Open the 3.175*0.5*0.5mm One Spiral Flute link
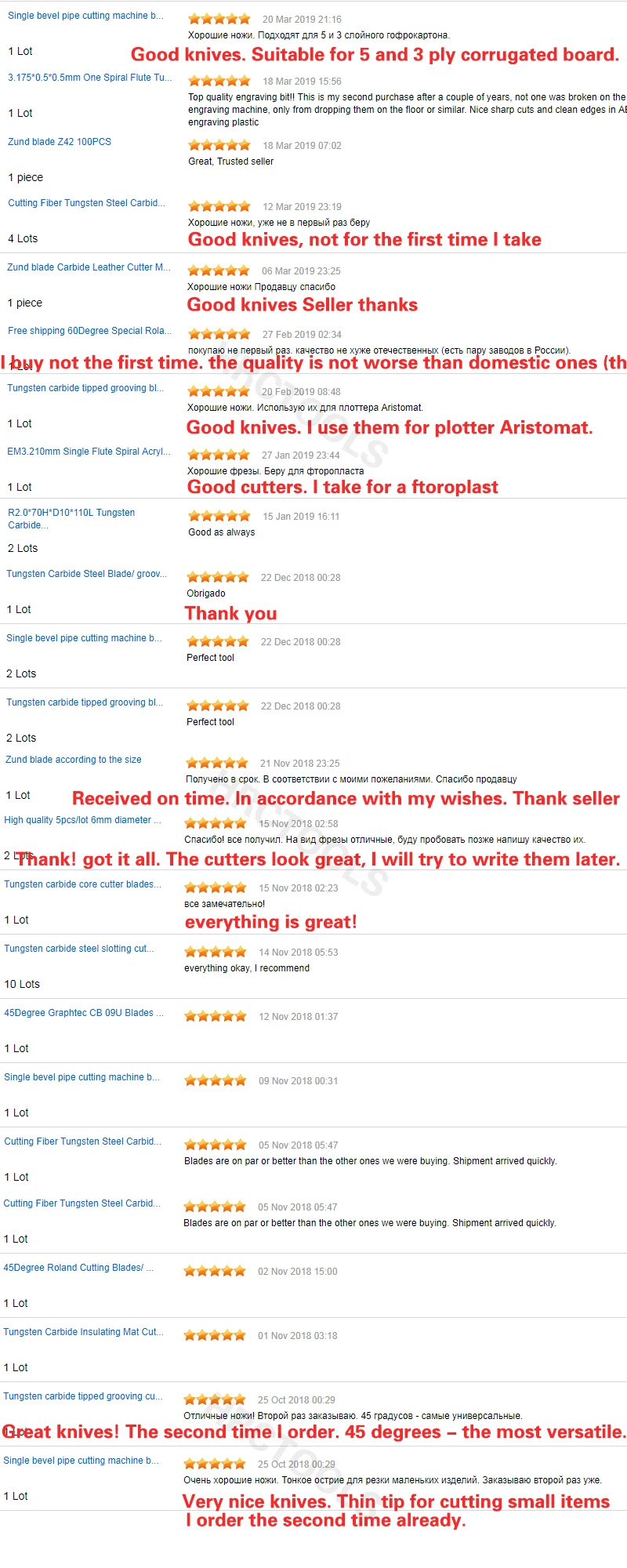627x1568 pixels. pyautogui.click(x=89, y=78)
